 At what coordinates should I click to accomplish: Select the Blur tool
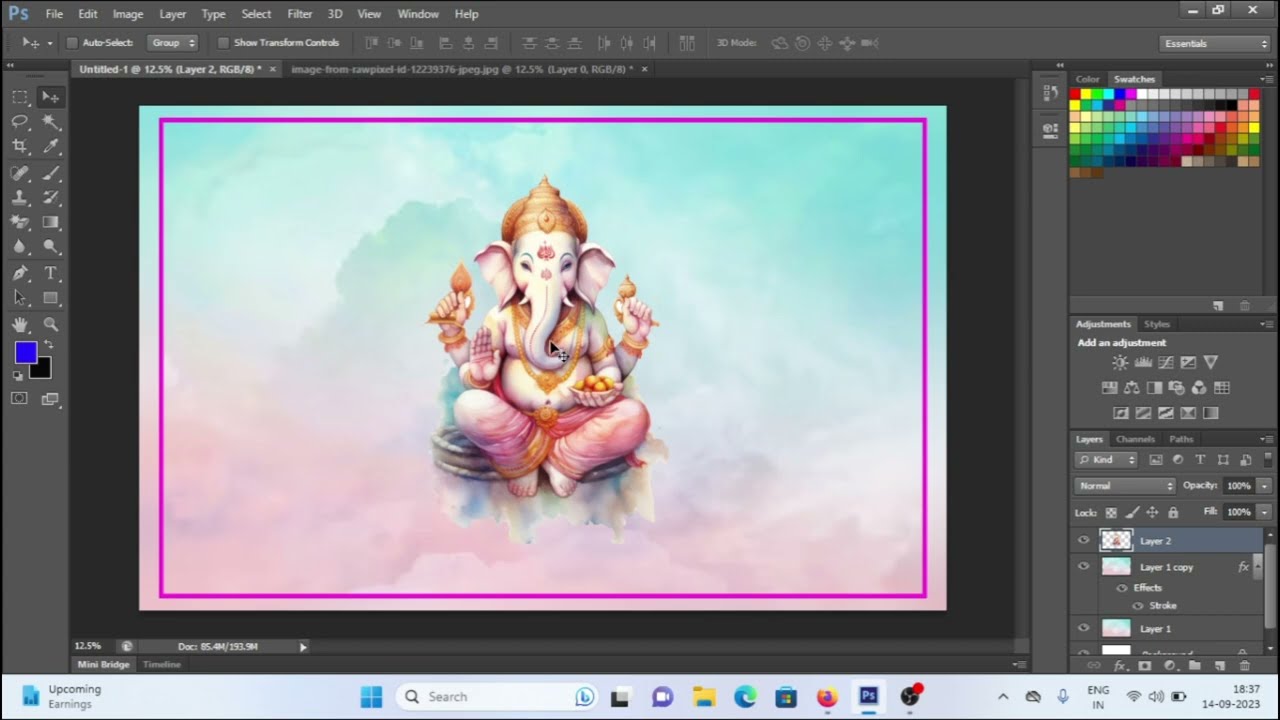[20, 247]
